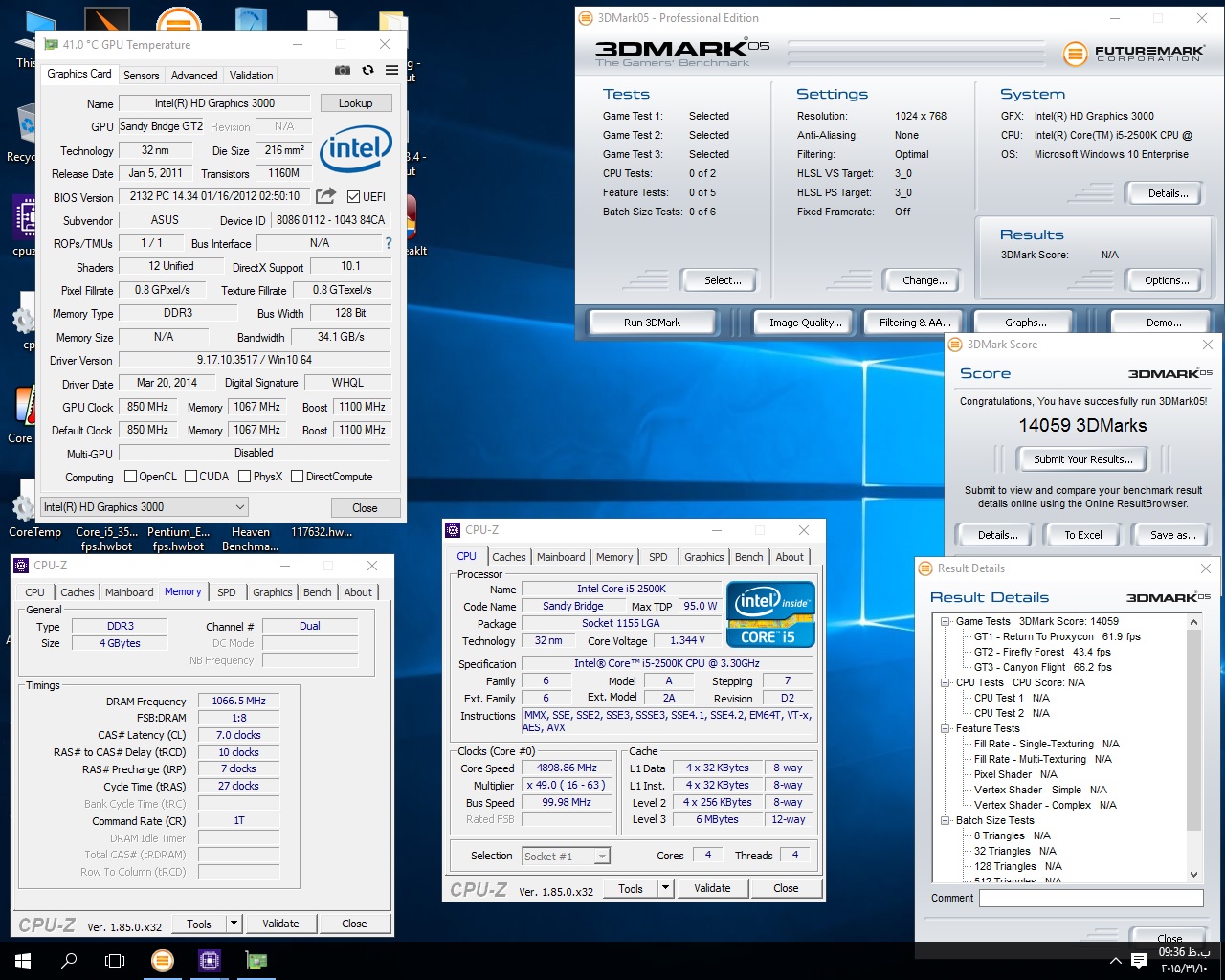Image resolution: width=1225 pixels, height=980 pixels.
Task: Select the Pentium_E fps.hwbot desktop file
Action: coord(179,539)
